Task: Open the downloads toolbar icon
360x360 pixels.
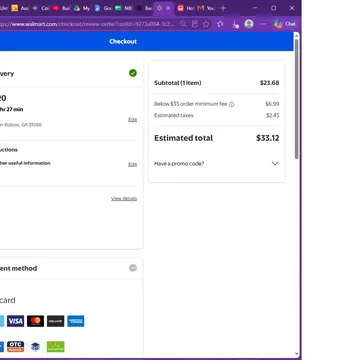Action: pos(235,24)
